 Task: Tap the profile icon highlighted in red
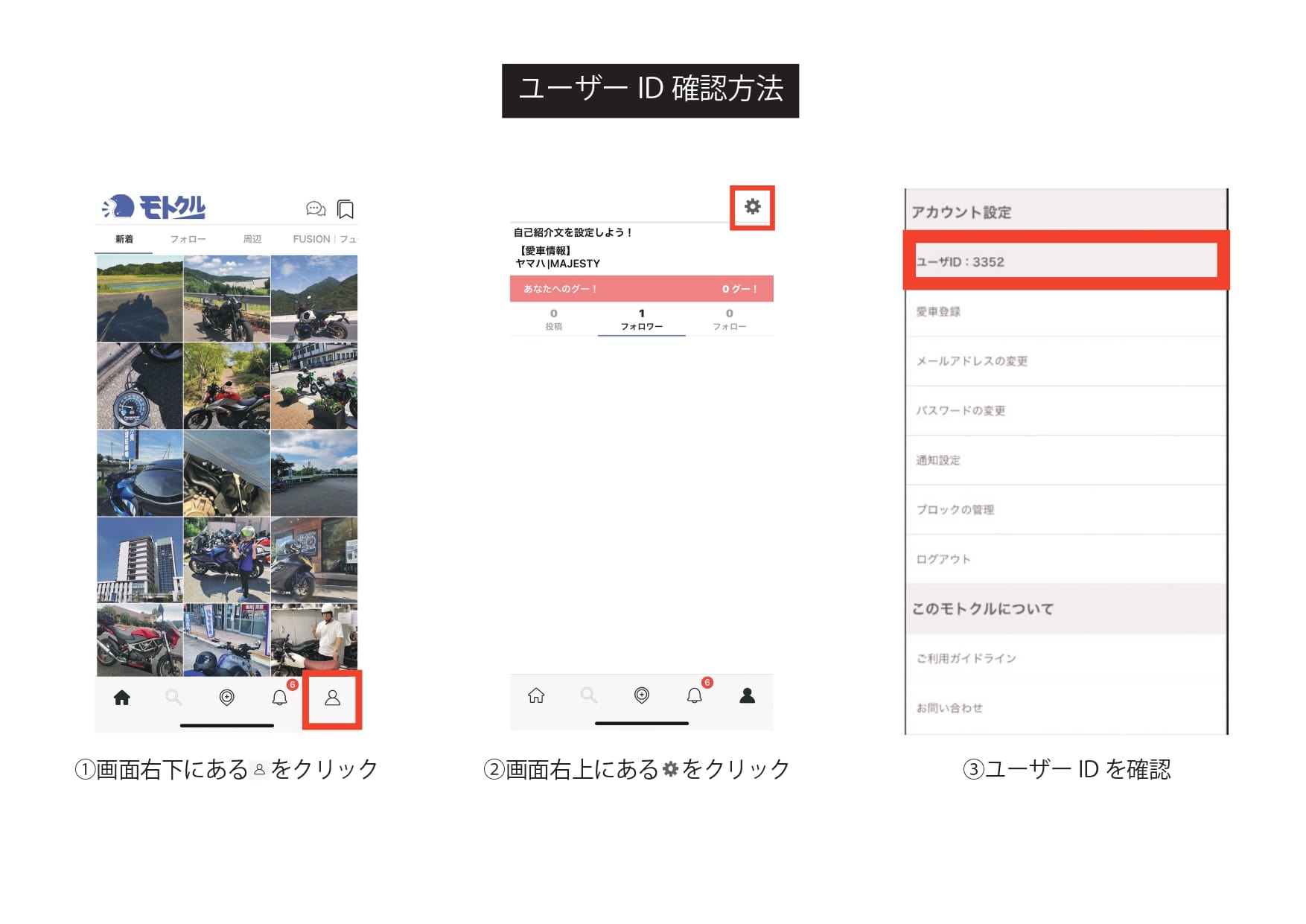(x=332, y=698)
